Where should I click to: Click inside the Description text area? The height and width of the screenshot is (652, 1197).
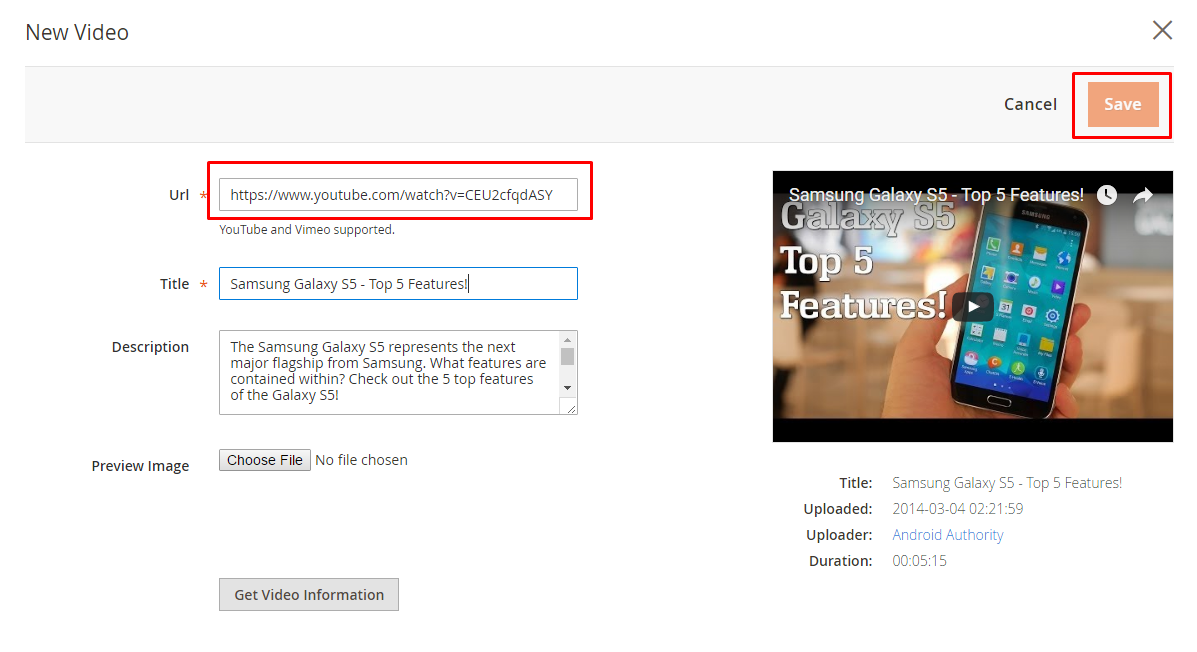coord(389,372)
